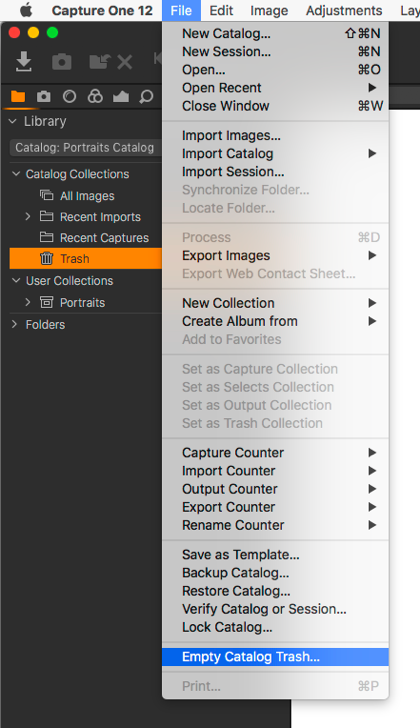Collapse the Library panel chevron

click(13, 121)
